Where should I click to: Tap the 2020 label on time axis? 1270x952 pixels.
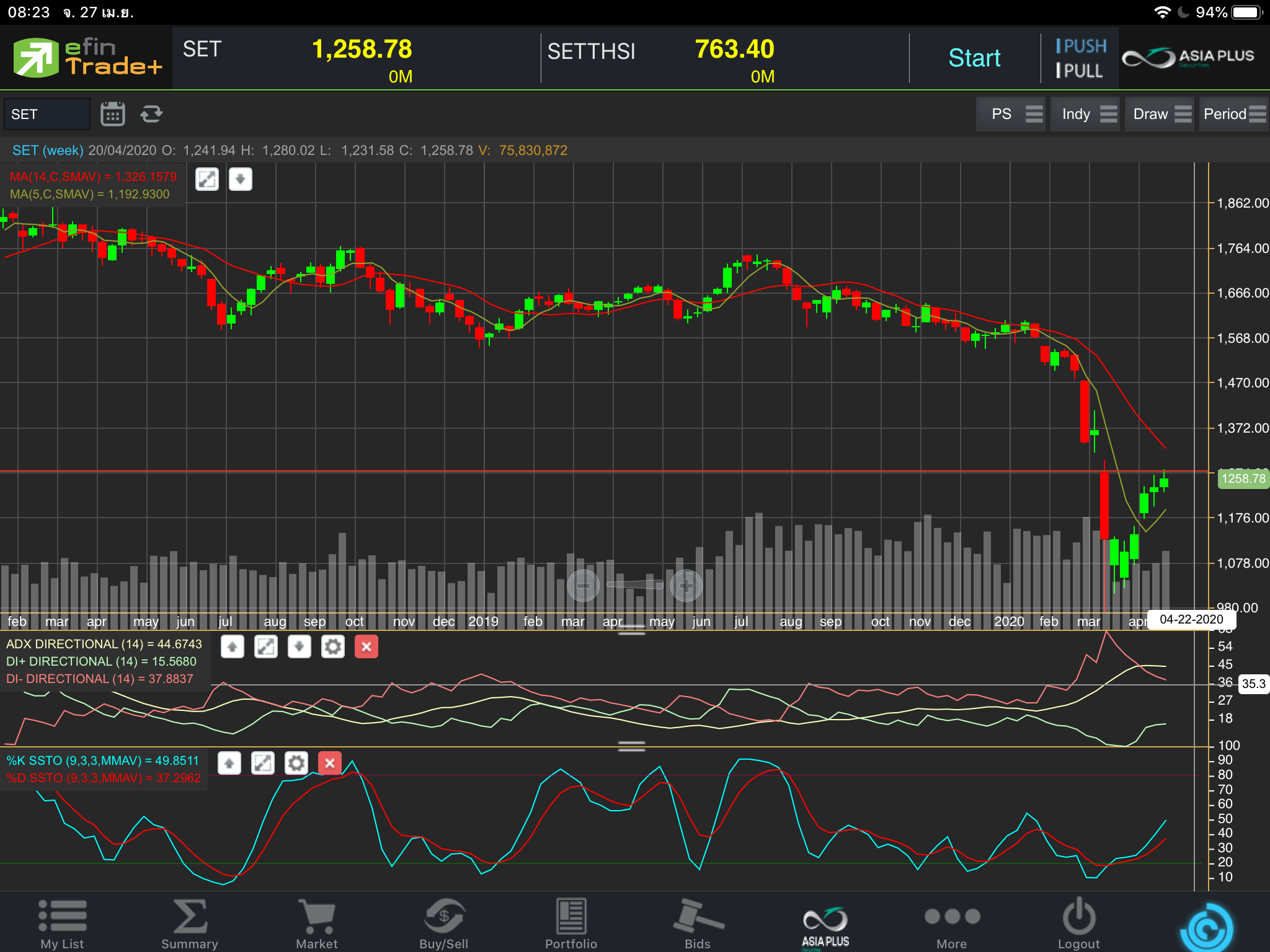click(x=1009, y=621)
